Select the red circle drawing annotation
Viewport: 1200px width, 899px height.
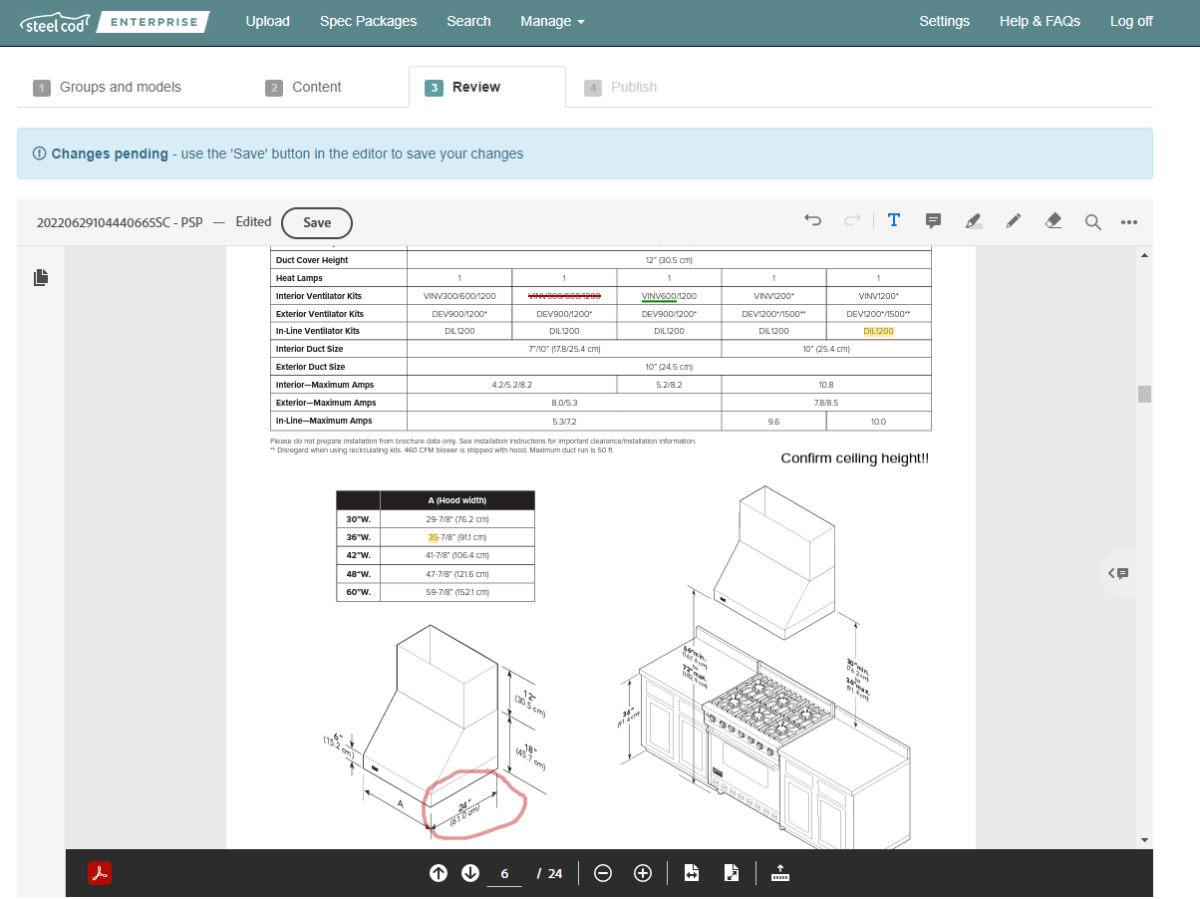[x=475, y=804]
